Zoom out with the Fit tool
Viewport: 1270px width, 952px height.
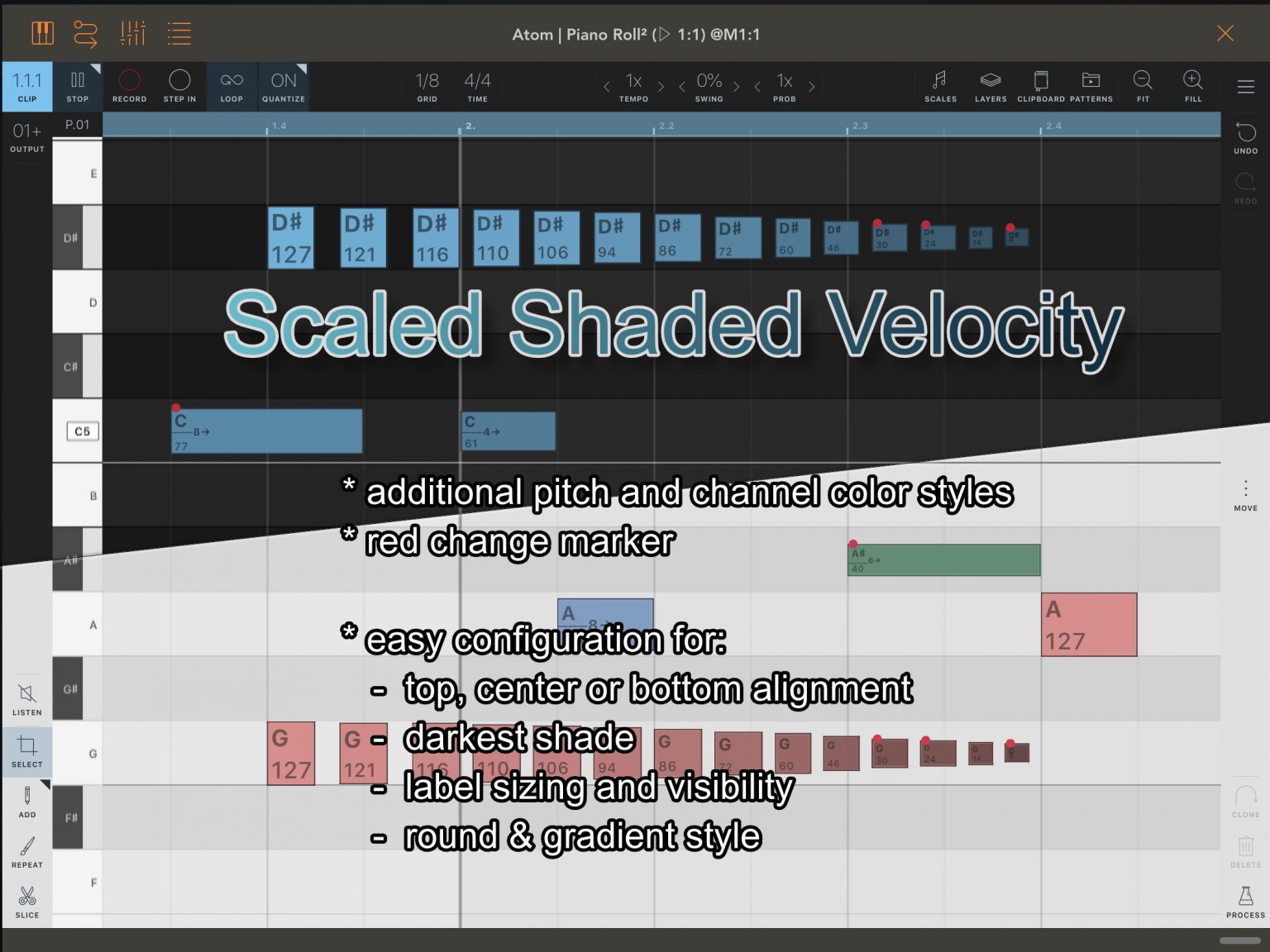1143,86
